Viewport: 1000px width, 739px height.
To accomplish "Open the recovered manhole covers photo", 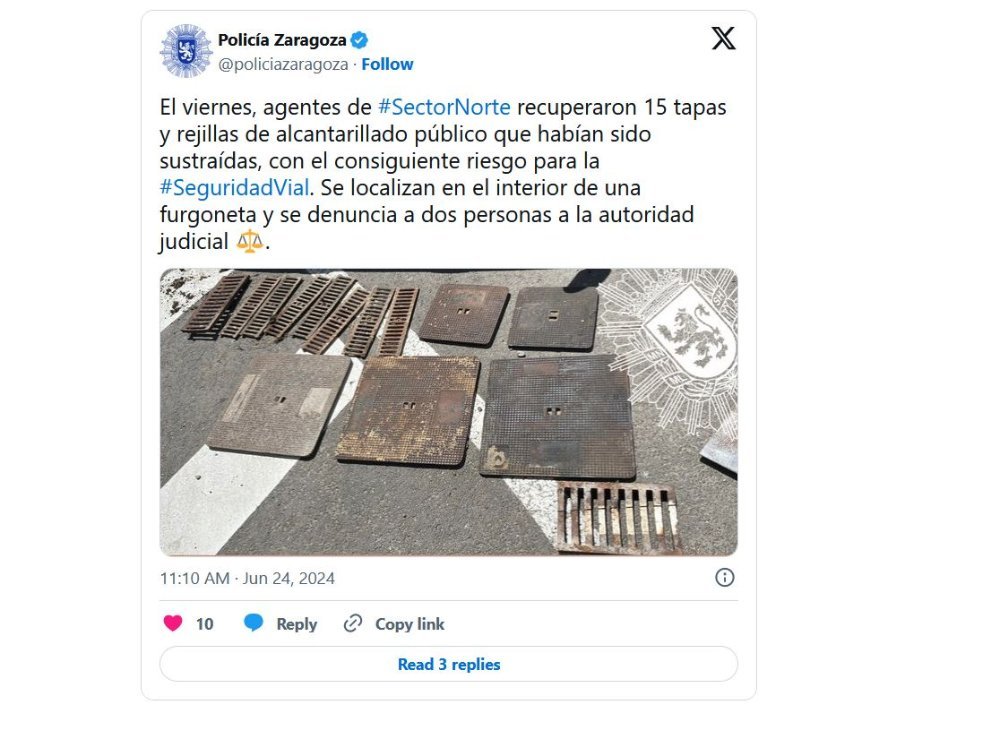I will [x=449, y=412].
